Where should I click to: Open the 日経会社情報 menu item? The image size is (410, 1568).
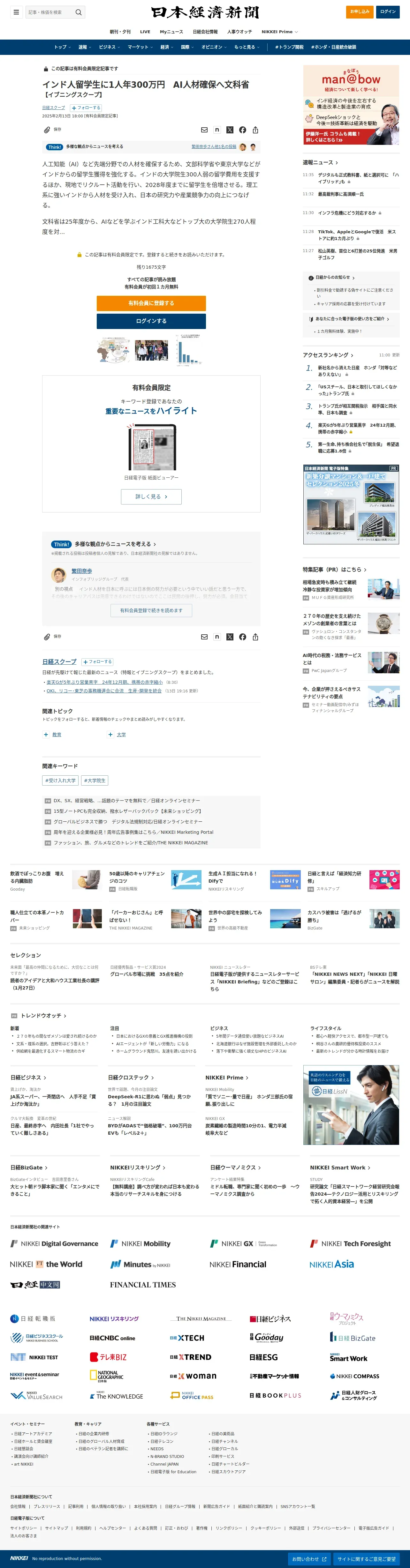click(205, 32)
